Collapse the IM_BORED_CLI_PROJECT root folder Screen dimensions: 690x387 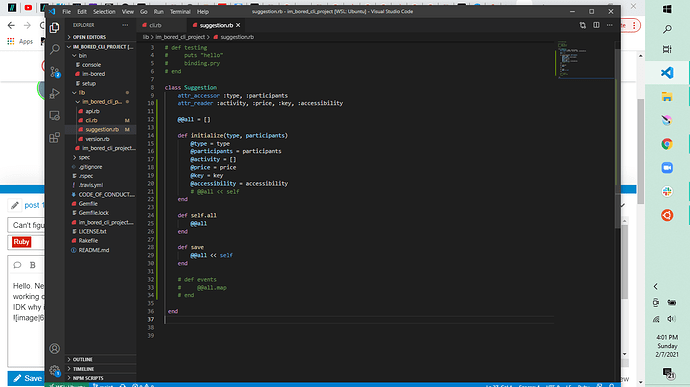[x=100, y=47]
